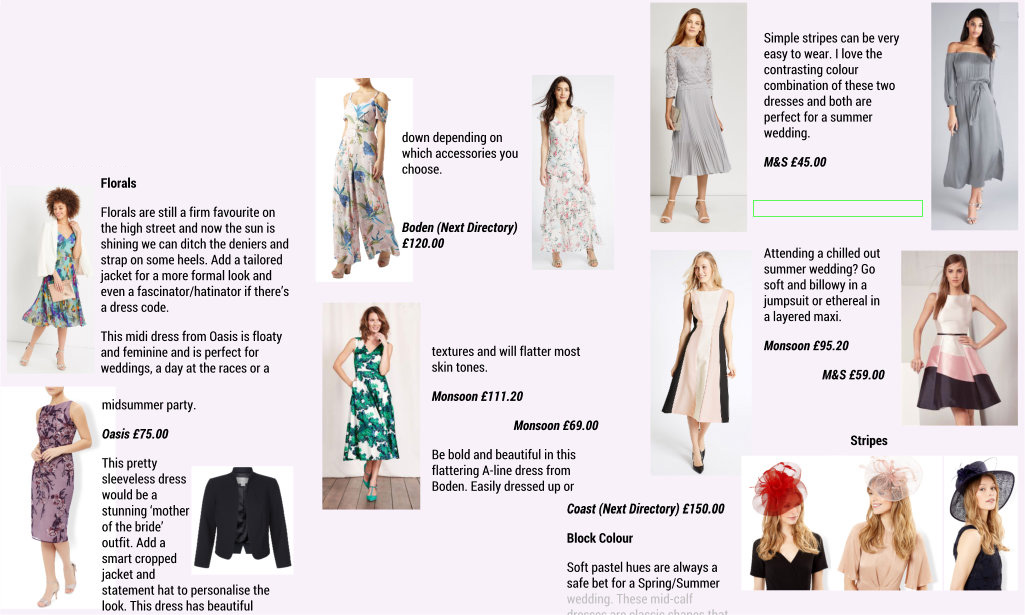
Task: Click the Oasis £75.00 price label
Action: tap(135, 434)
